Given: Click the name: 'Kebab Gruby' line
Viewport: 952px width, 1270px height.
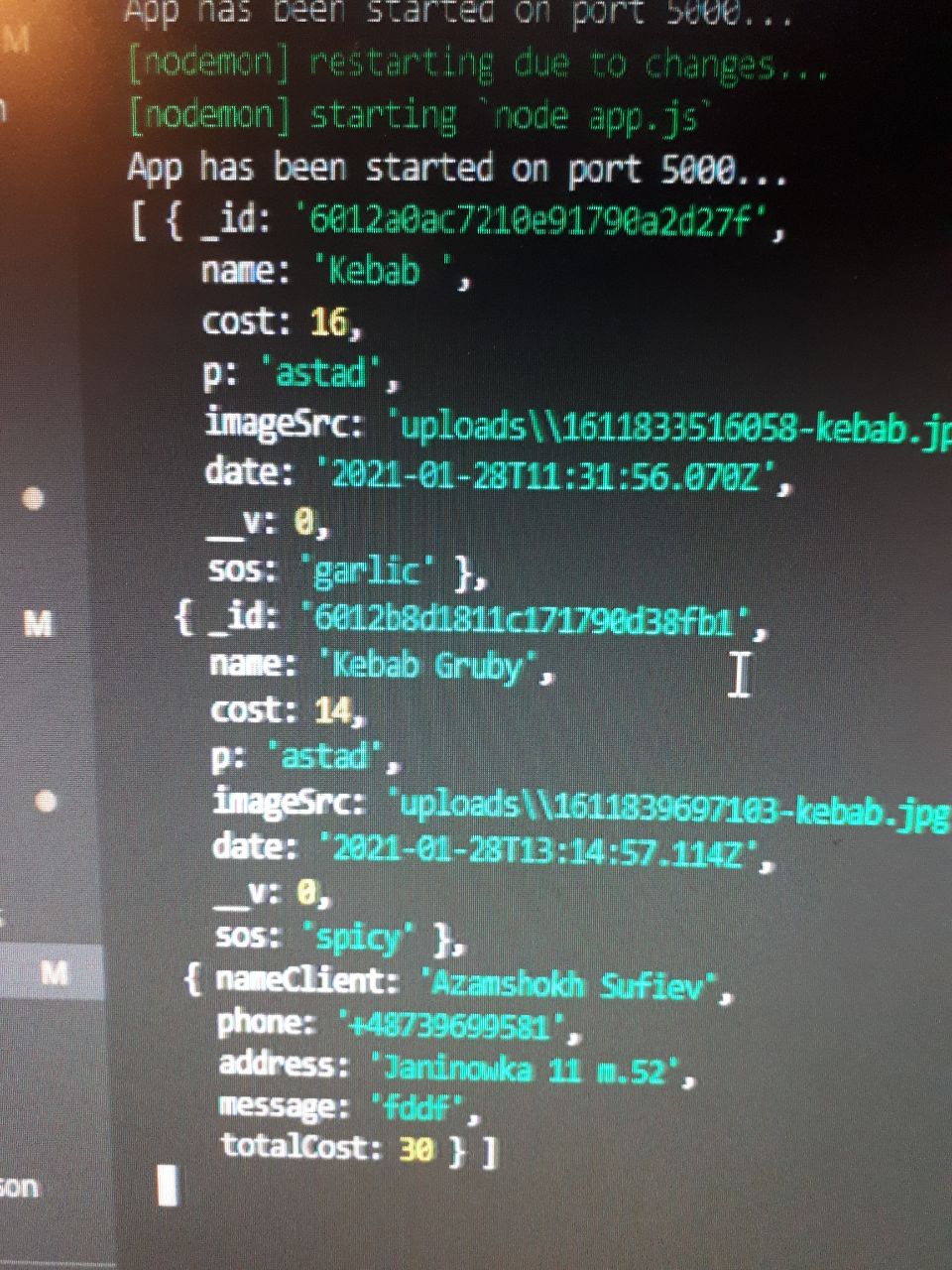Looking at the screenshot, I should click(382, 666).
